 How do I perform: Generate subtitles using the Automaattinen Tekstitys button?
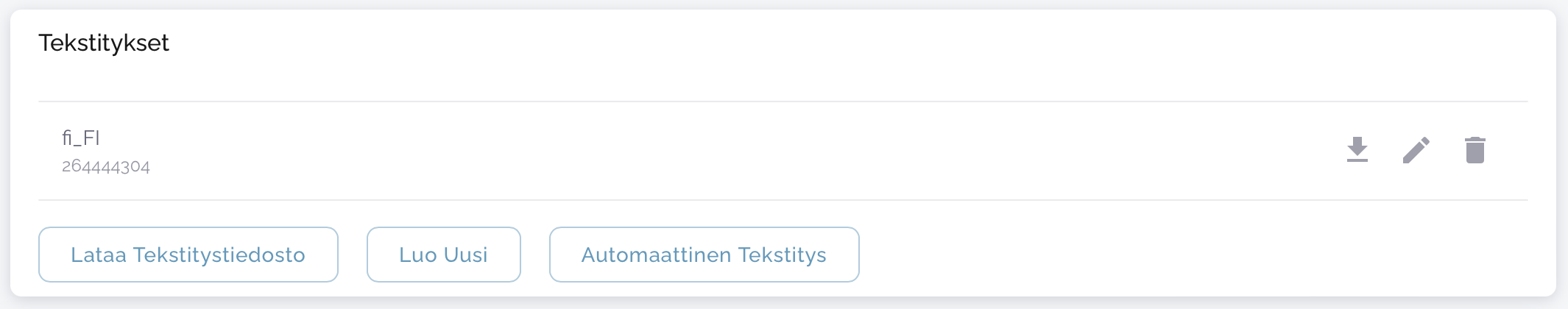[704, 255]
